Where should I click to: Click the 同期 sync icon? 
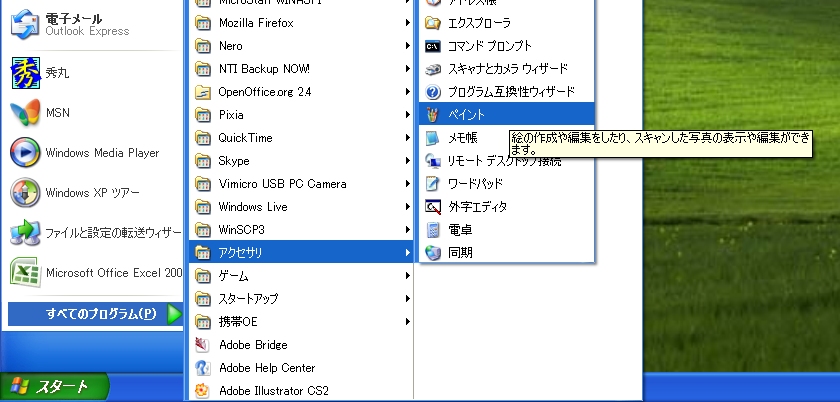point(433,253)
